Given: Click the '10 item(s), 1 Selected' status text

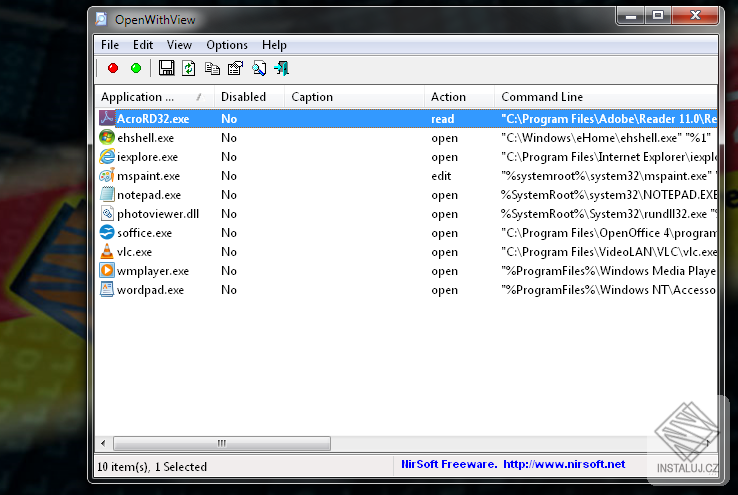Looking at the screenshot, I should click(152, 467).
